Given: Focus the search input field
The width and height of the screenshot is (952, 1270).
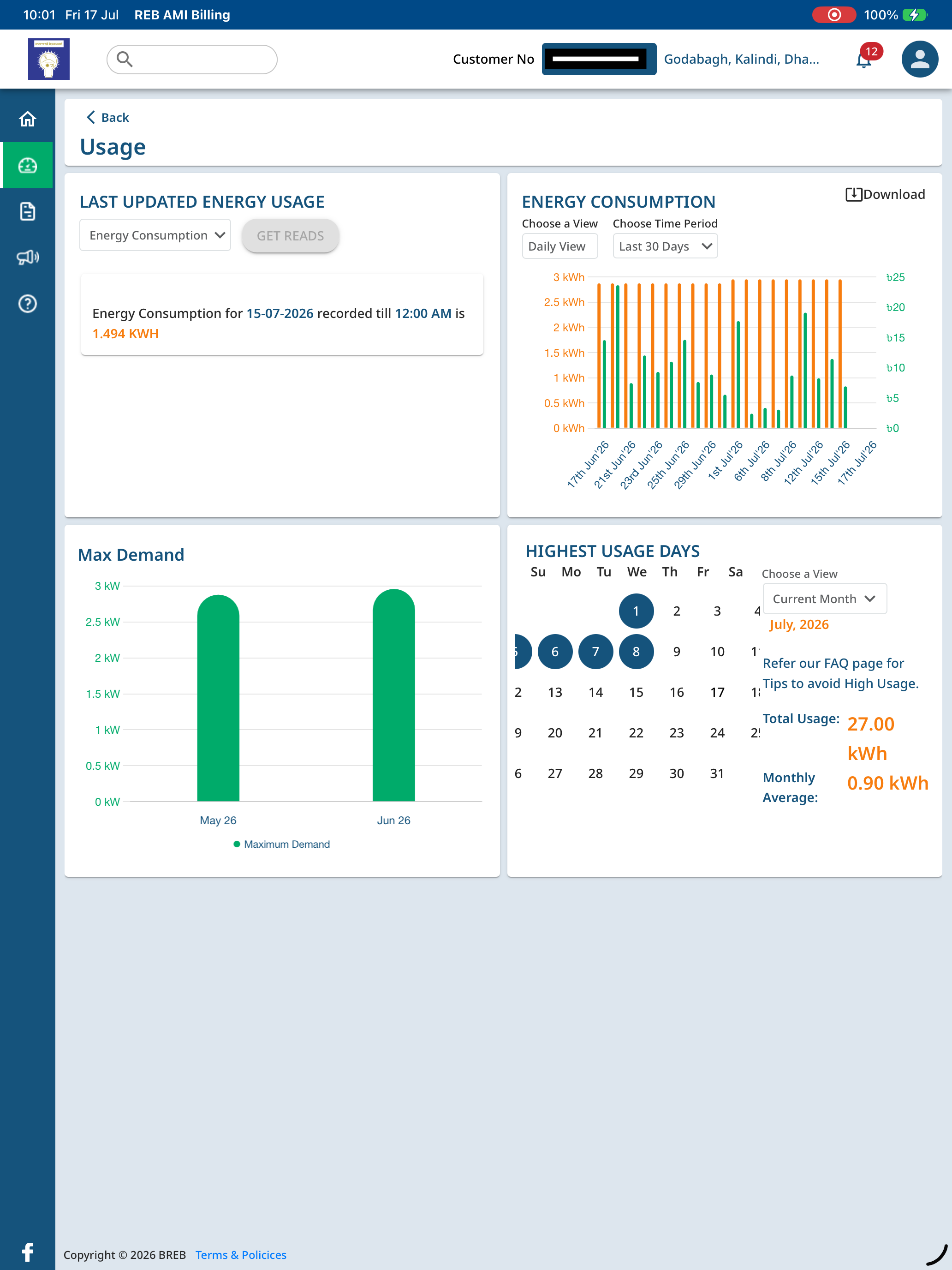Looking at the screenshot, I should coord(192,59).
